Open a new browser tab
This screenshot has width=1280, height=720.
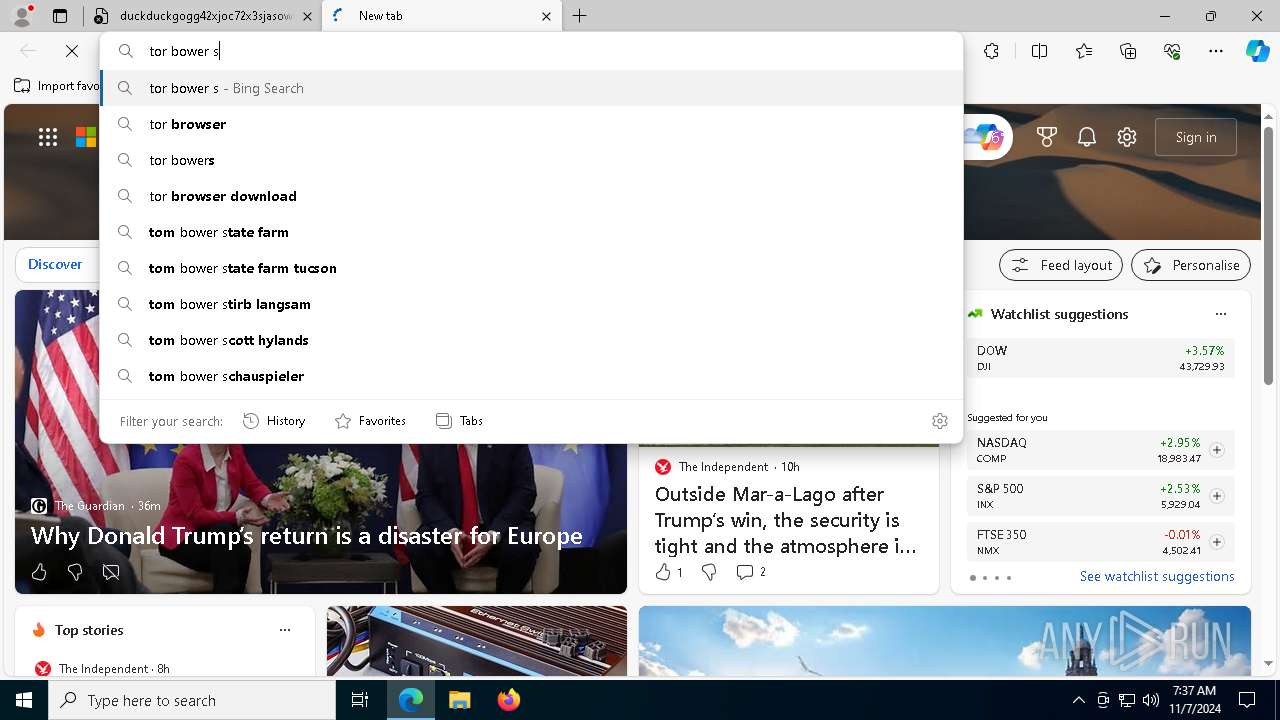point(580,16)
